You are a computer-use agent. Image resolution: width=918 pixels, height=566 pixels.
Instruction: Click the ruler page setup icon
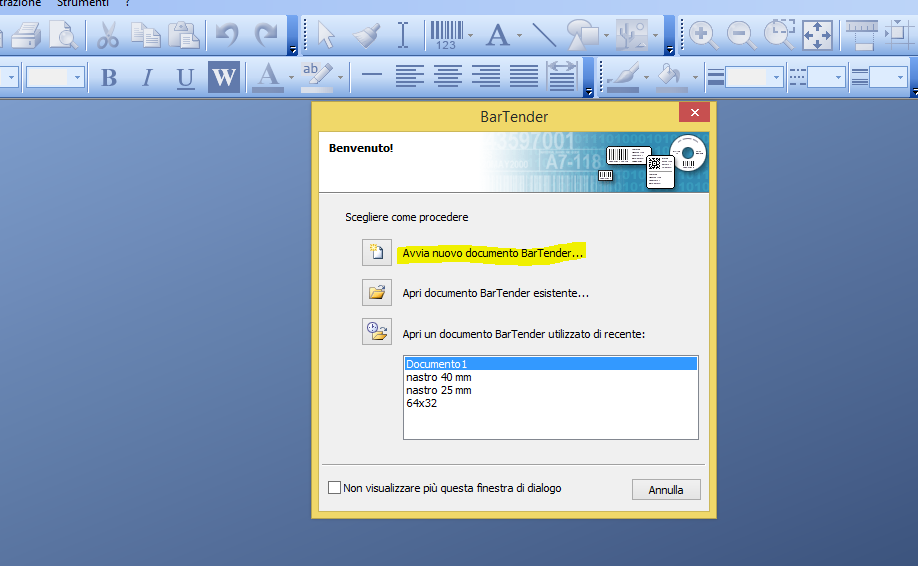coord(861,35)
